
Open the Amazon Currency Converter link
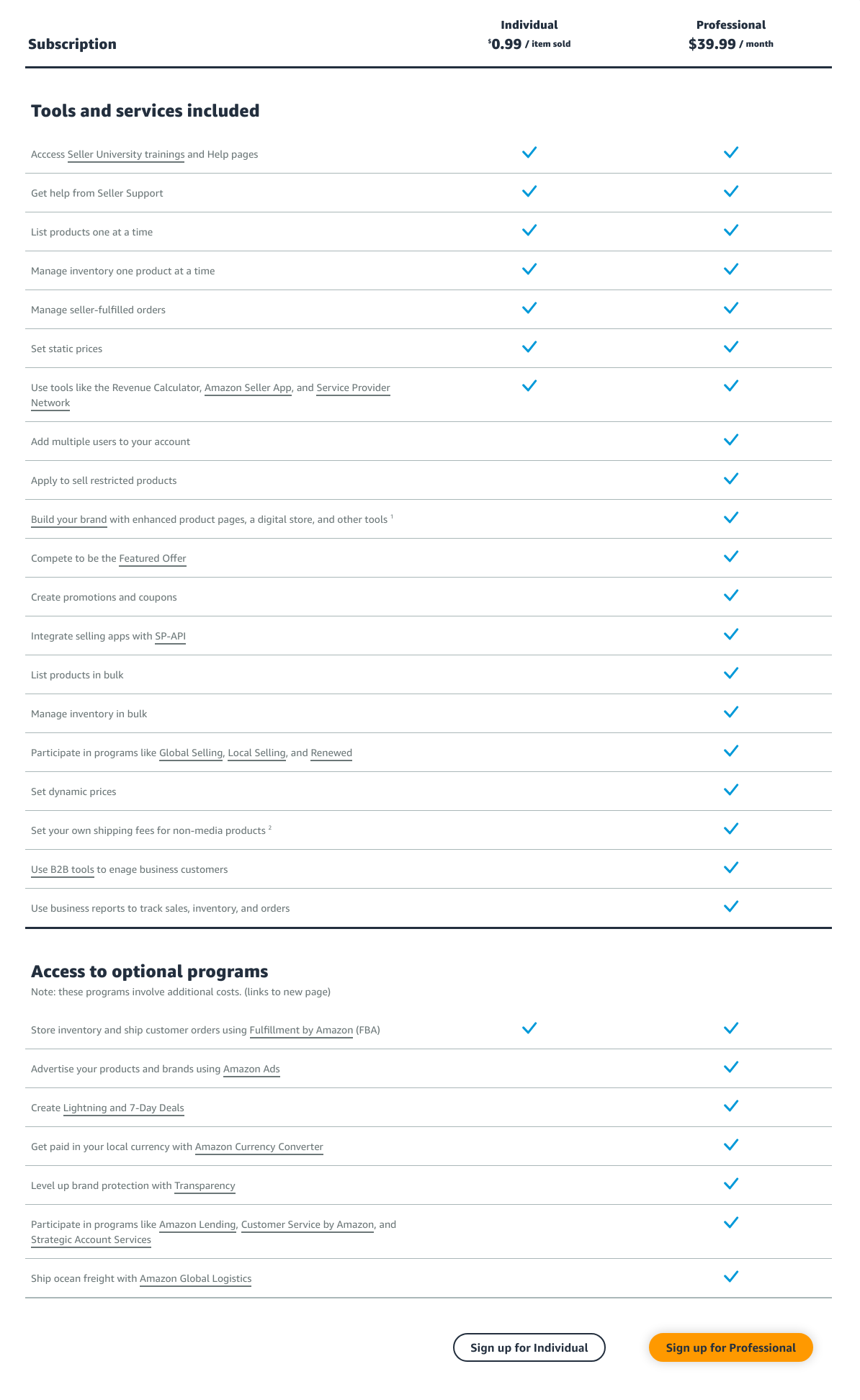(x=259, y=1147)
